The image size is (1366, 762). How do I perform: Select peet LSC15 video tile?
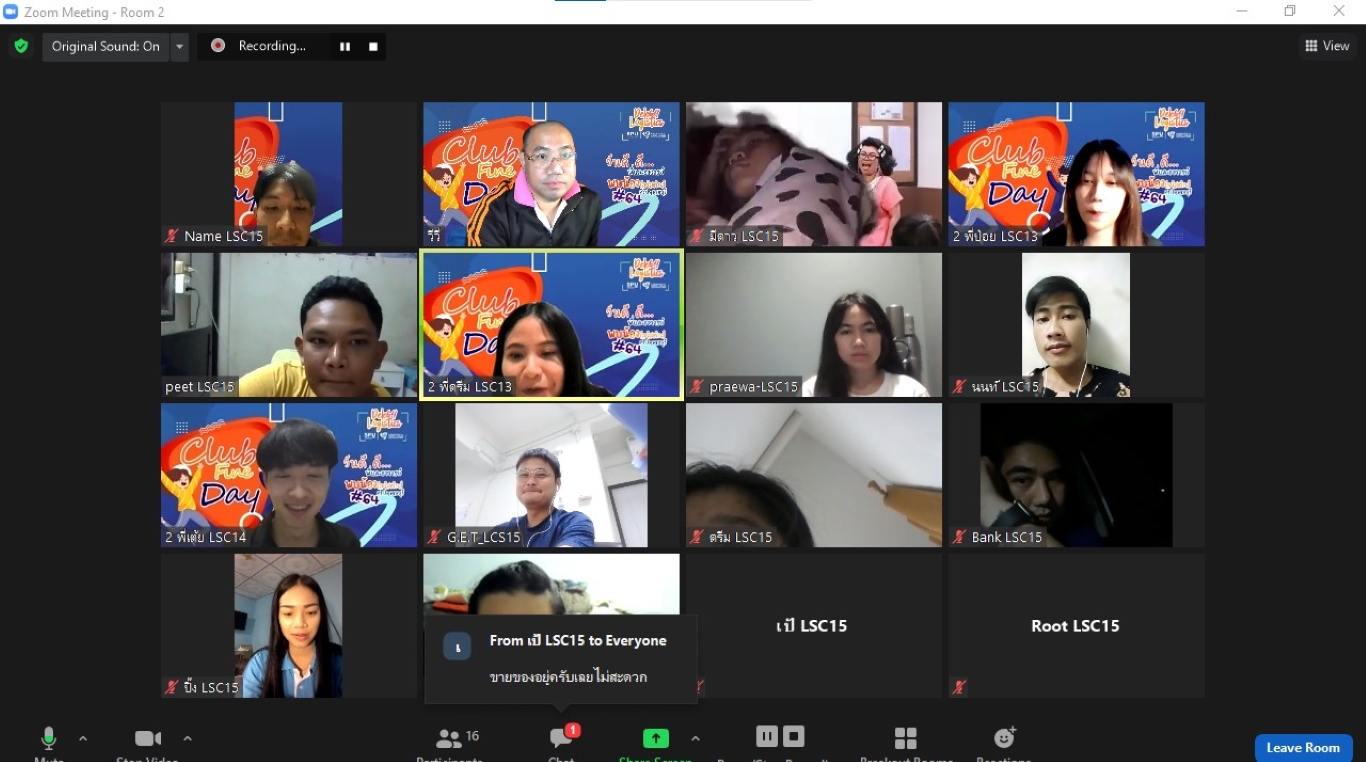(288, 325)
